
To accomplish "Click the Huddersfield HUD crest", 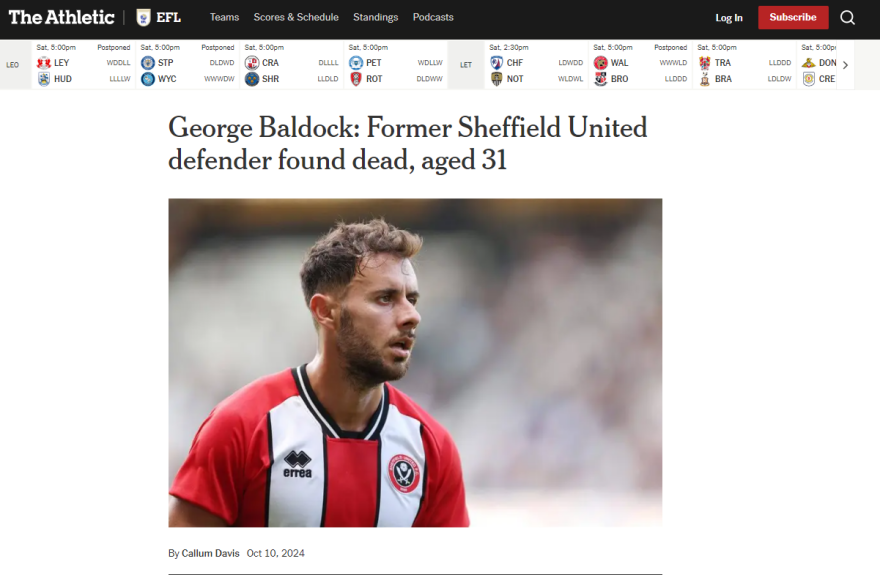I will click(x=44, y=79).
